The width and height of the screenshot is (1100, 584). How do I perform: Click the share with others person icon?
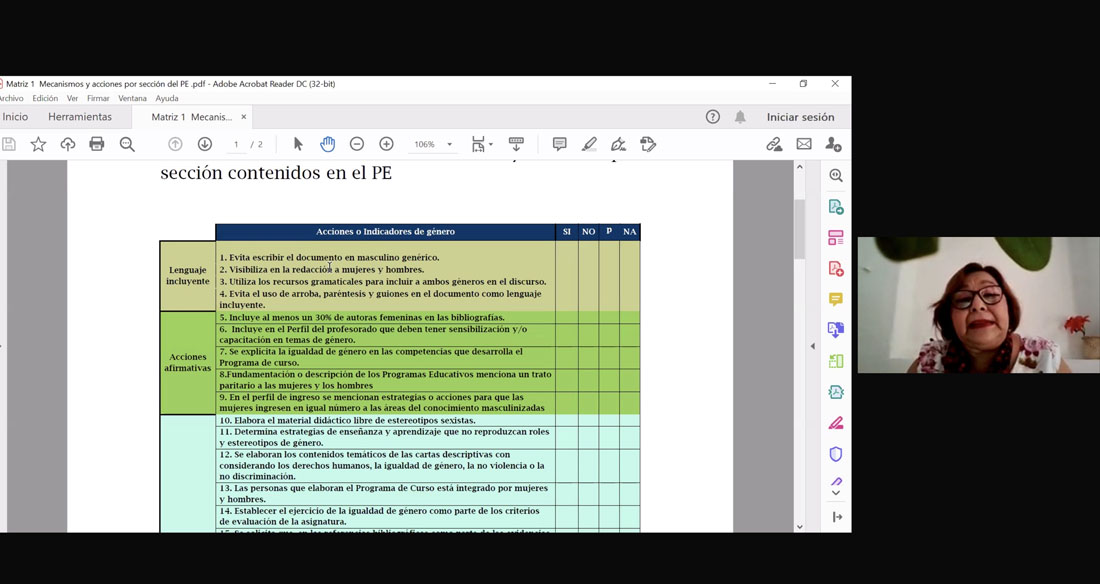click(833, 145)
